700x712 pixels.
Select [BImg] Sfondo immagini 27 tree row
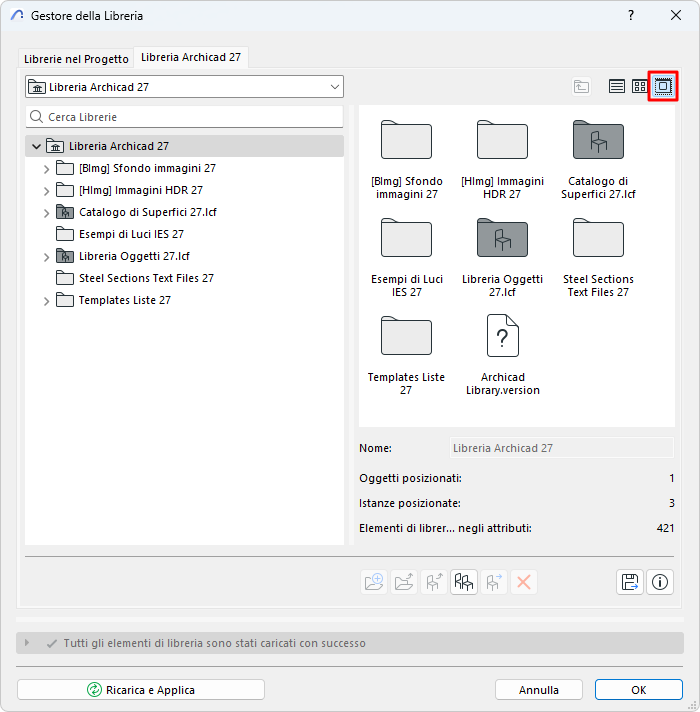184,168
